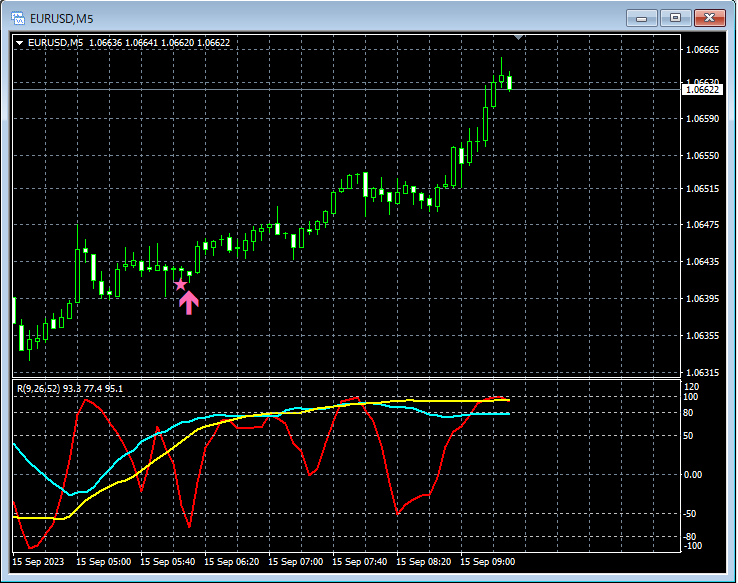Click the 1.06395 price scale label
Viewport: 738px width, 583px height.
[x=703, y=299]
